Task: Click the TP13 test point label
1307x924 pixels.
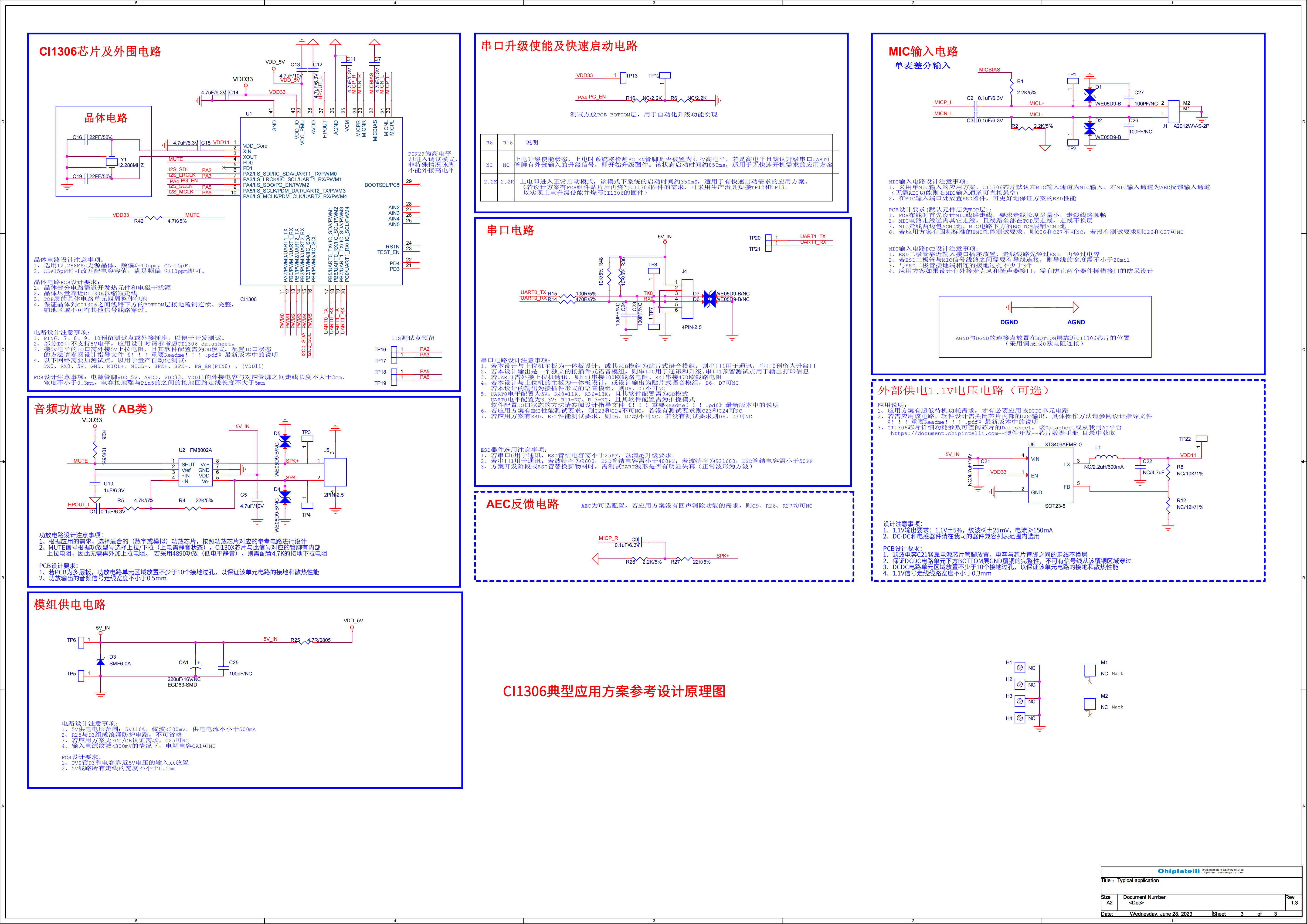Action: point(632,76)
